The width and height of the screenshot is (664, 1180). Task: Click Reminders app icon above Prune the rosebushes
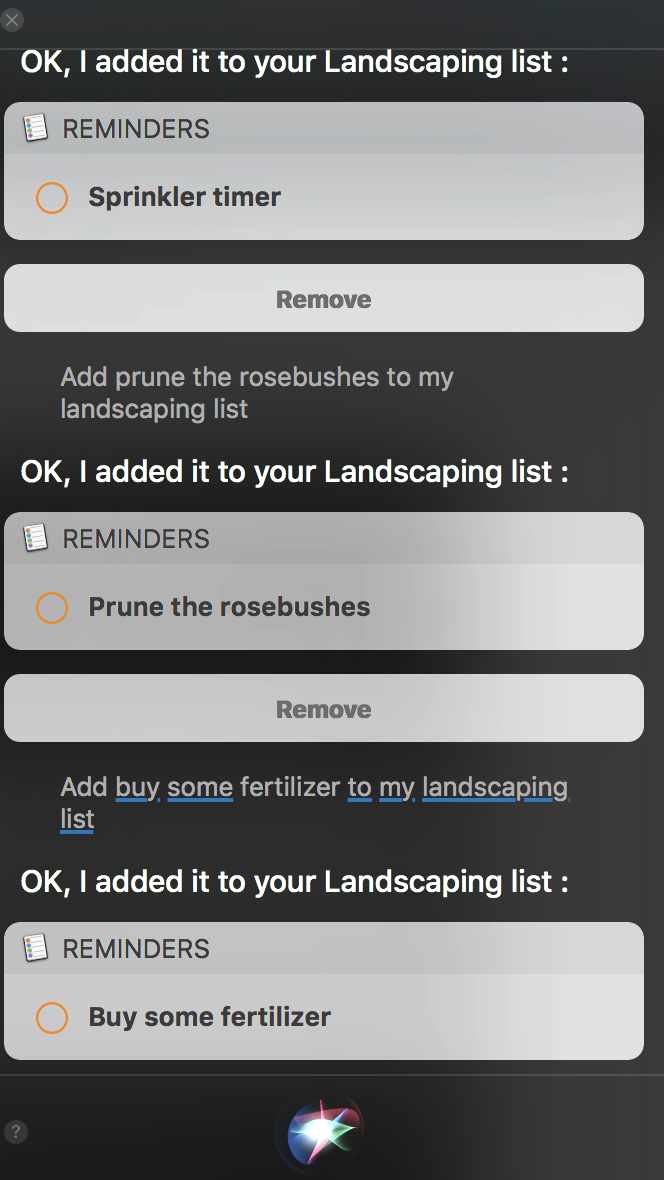pos(35,538)
